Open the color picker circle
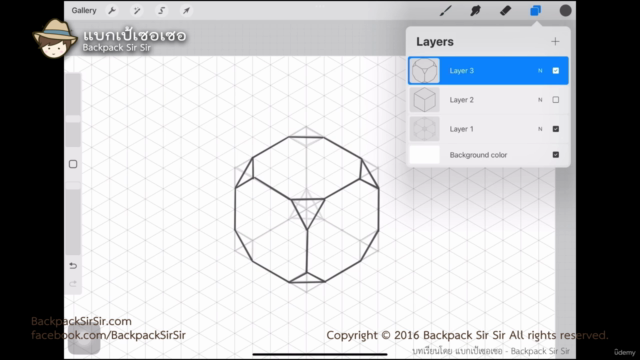640x360 pixels. [x=565, y=11]
